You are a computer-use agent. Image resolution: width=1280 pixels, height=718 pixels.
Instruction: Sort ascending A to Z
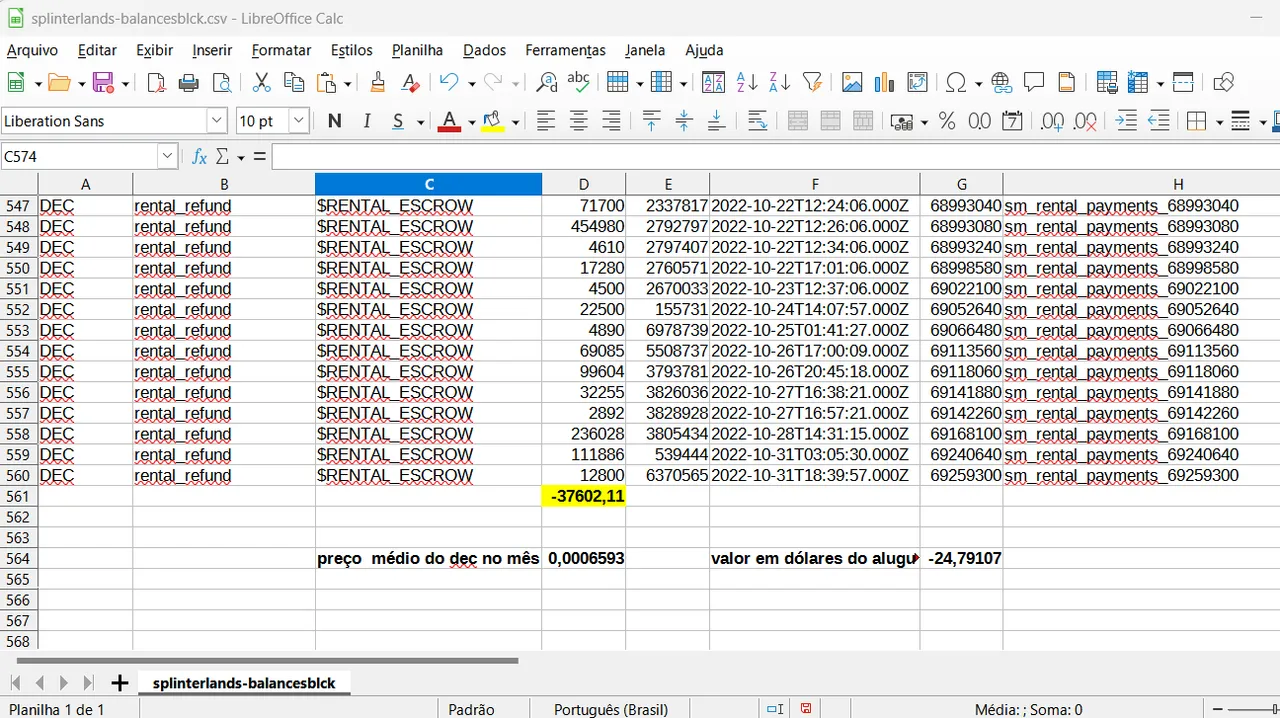(x=746, y=83)
